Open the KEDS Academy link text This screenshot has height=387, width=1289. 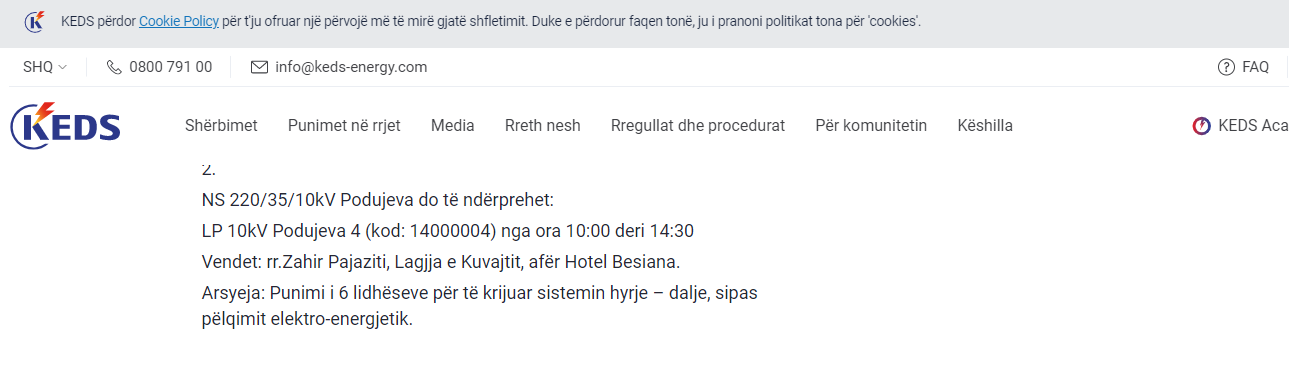[1253, 126]
